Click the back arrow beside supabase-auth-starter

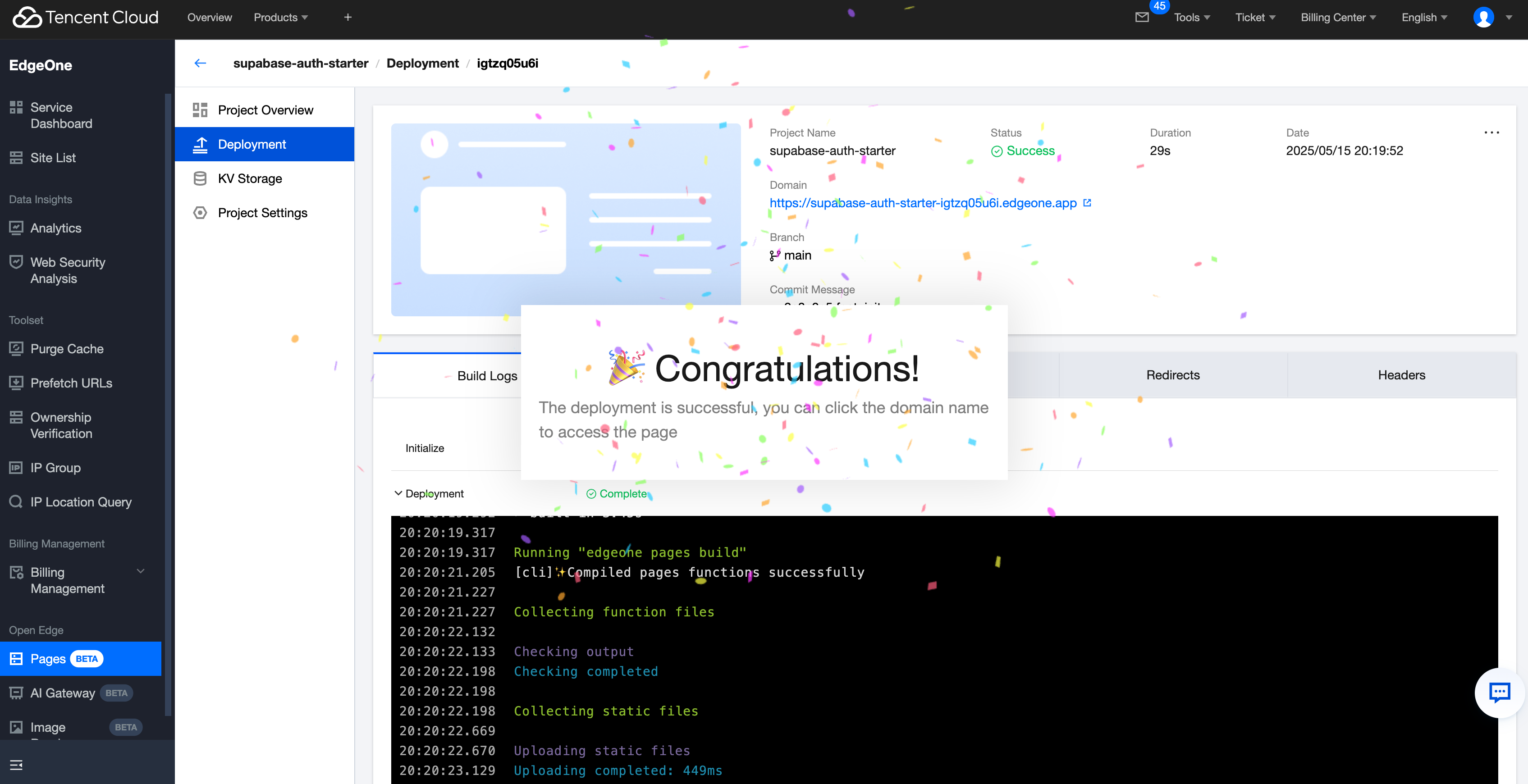coord(200,63)
